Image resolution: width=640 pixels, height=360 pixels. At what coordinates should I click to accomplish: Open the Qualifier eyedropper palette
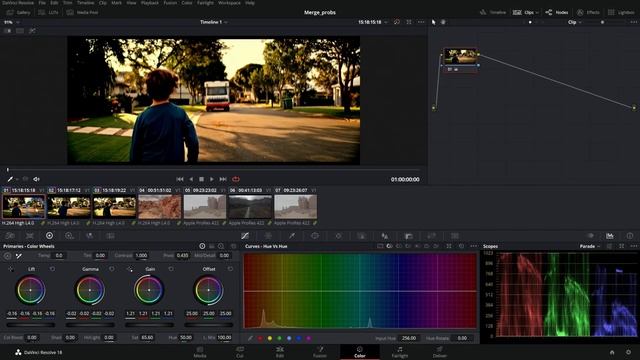click(x=292, y=236)
